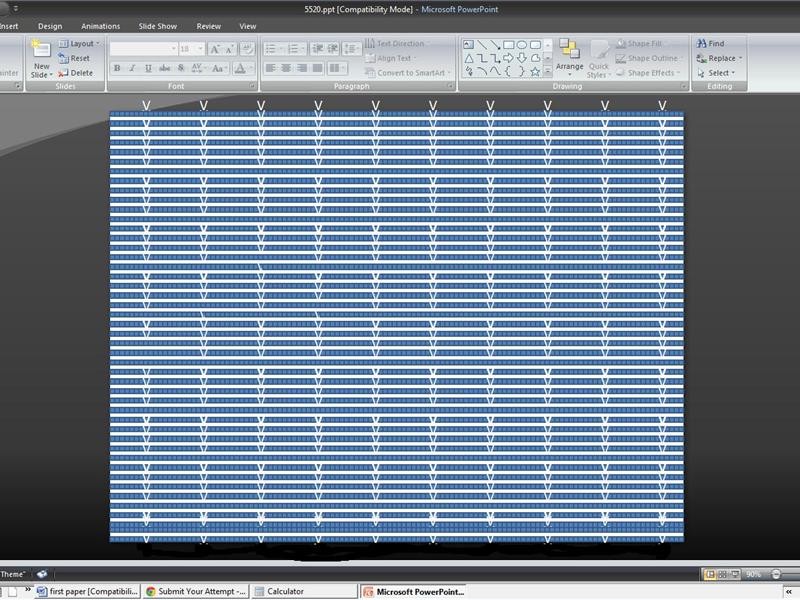Click the Replace icon
The width and height of the screenshot is (800, 600).
(716, 58)
